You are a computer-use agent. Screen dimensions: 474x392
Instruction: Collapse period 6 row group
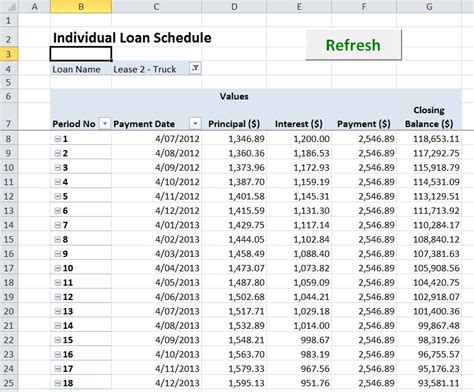pos(58,211)
